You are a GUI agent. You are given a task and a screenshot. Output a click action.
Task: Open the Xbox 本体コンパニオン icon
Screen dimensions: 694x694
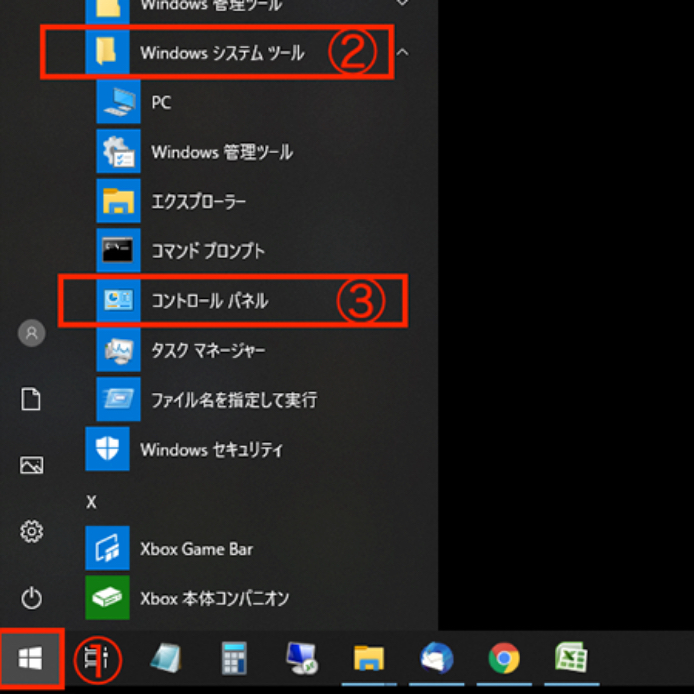click(107, 598)
